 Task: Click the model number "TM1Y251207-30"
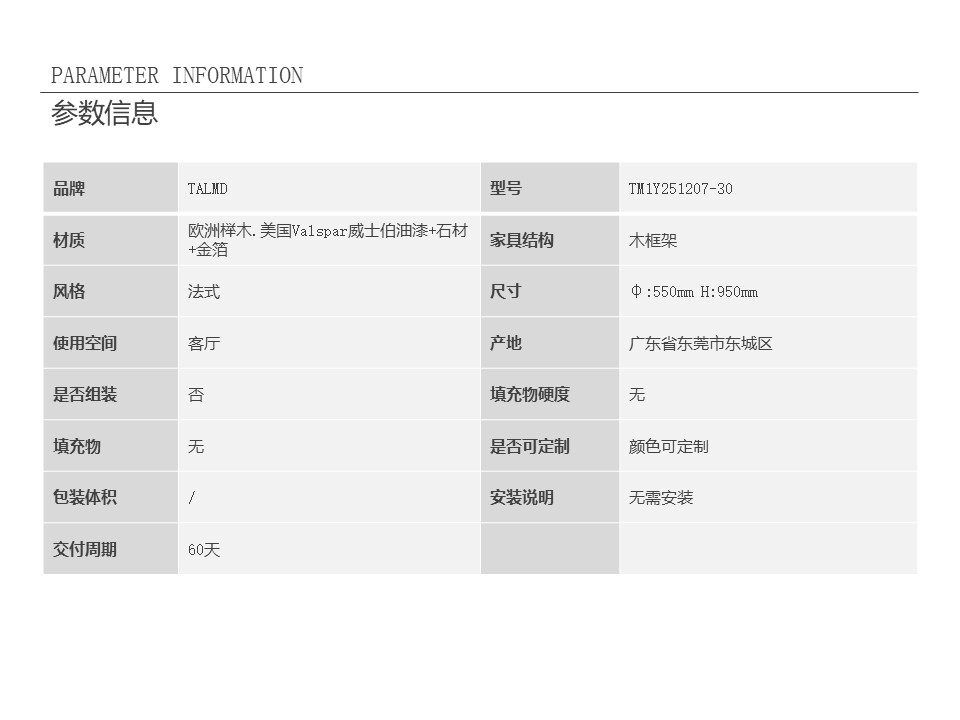pos(680,189)
